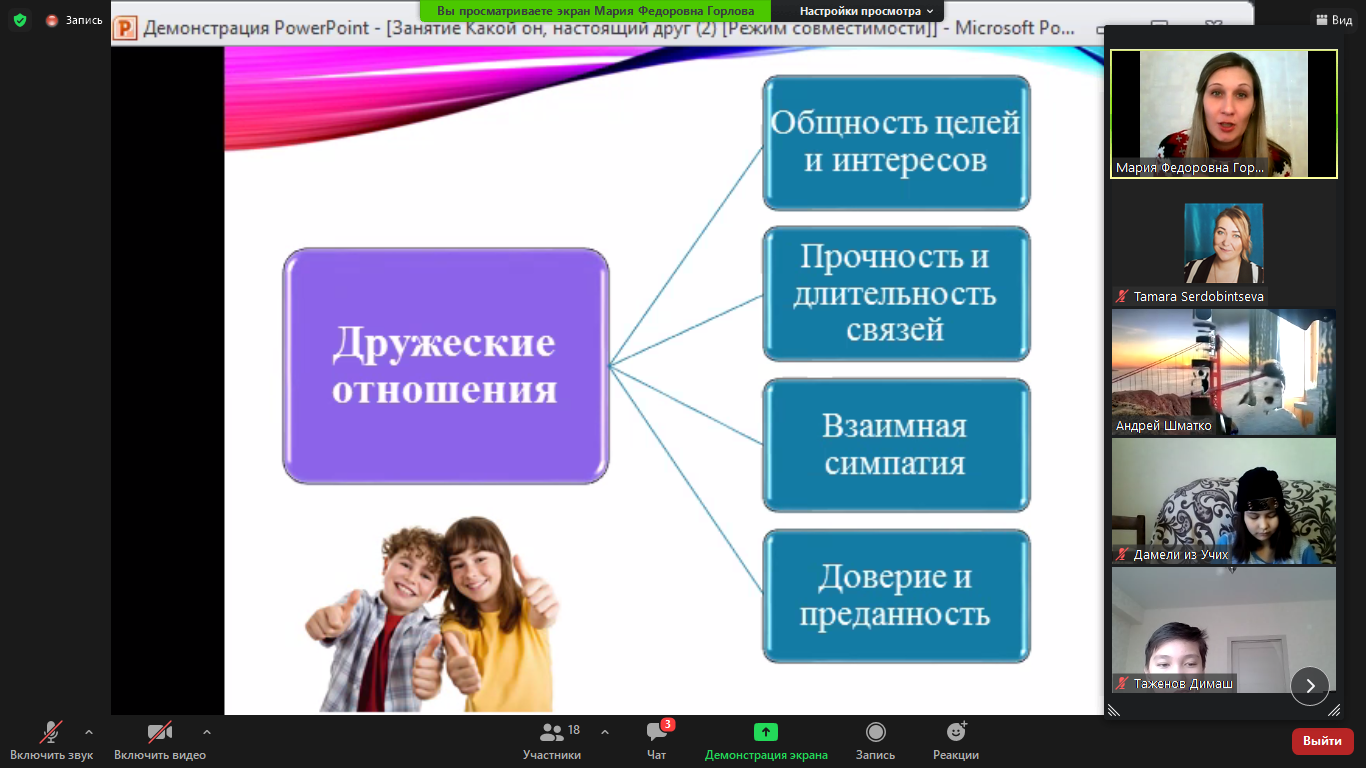The image size is (1366, 768).
Task: Click the Общность целей и интересов box
Action: click(896, 142)
